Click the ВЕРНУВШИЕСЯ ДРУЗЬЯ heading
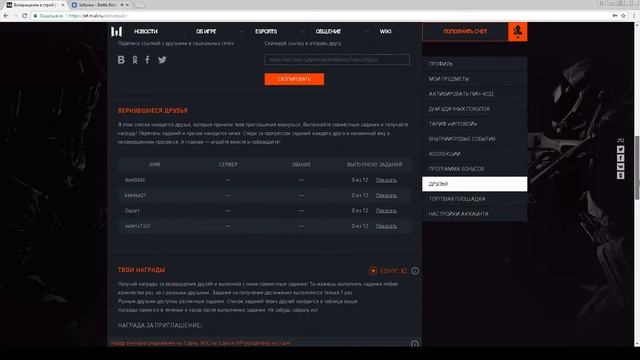 [x=153, y=111]
